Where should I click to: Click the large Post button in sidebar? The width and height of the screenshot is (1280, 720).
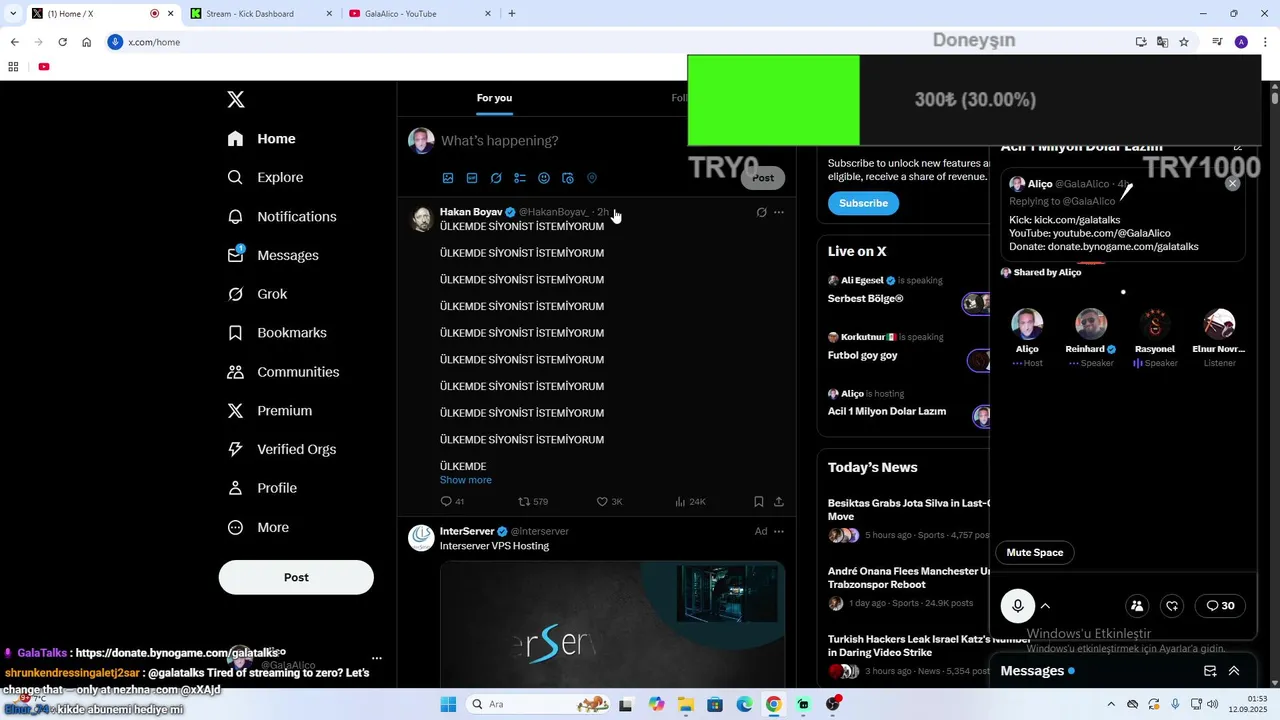(296, 577)
